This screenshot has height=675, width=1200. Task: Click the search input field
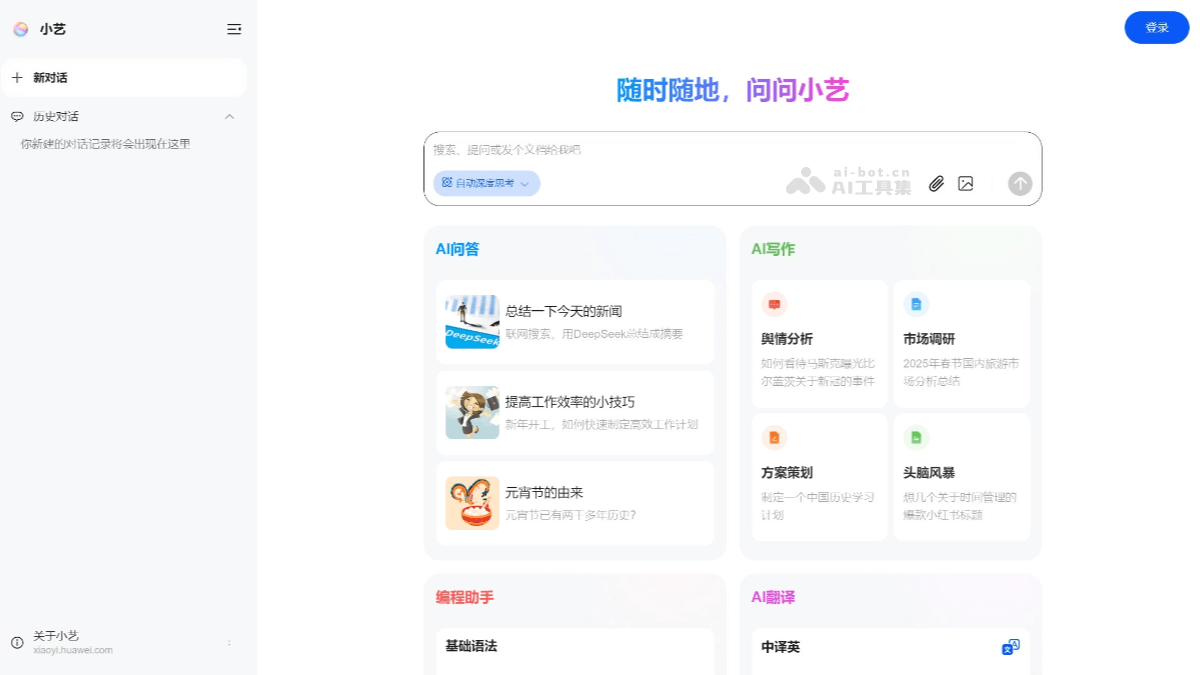click(700, 150)
